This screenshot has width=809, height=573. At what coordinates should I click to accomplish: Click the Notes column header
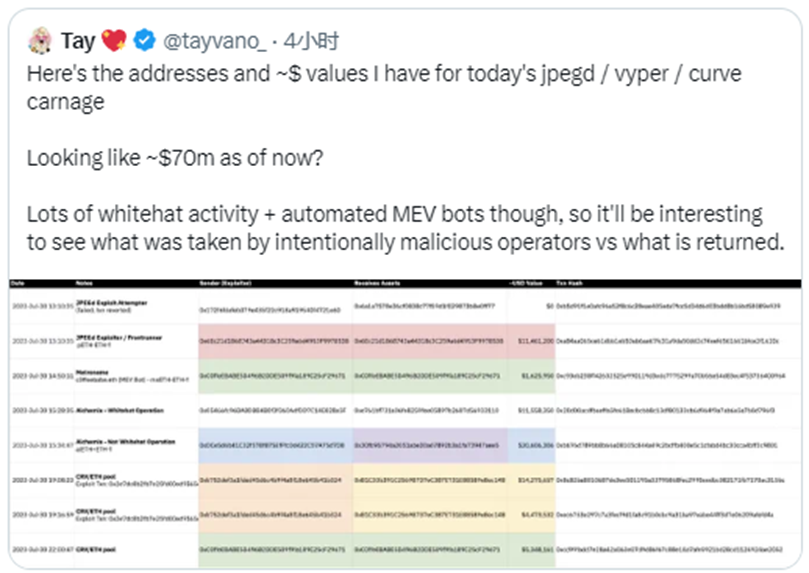coord(84,283)
